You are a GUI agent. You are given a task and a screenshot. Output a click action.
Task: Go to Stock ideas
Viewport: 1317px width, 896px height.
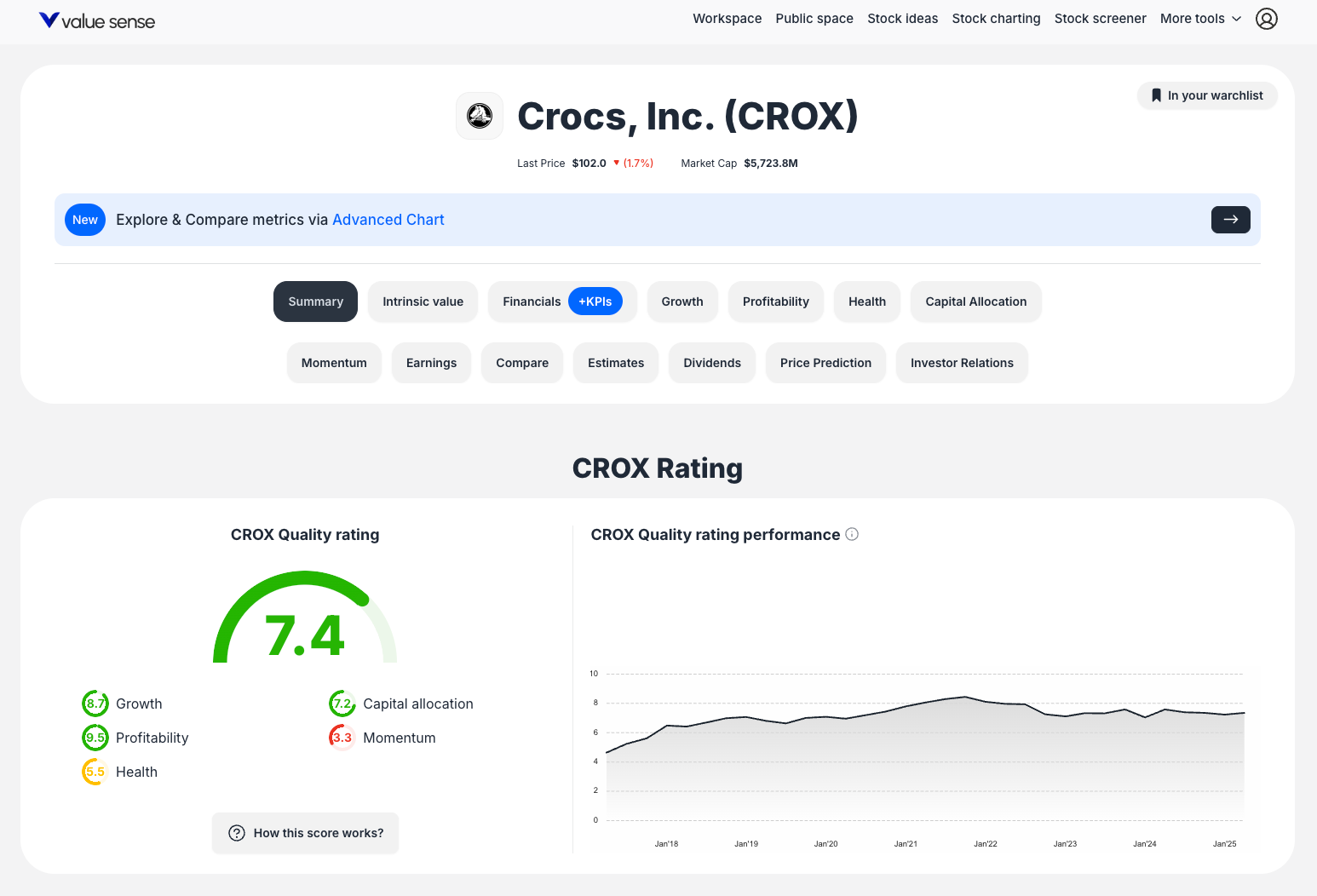(x=902, y=19)
